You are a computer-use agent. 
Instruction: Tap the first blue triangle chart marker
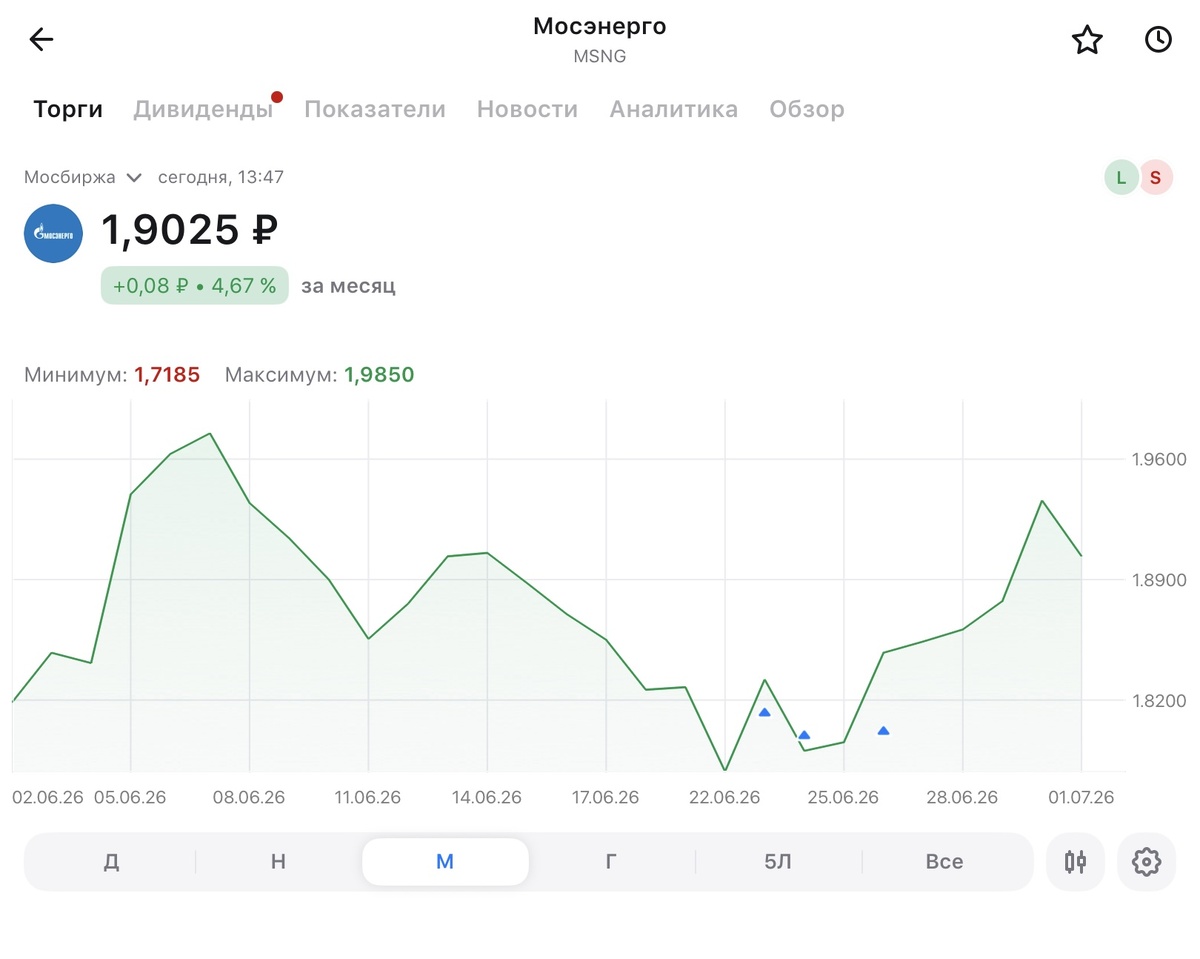765,712
